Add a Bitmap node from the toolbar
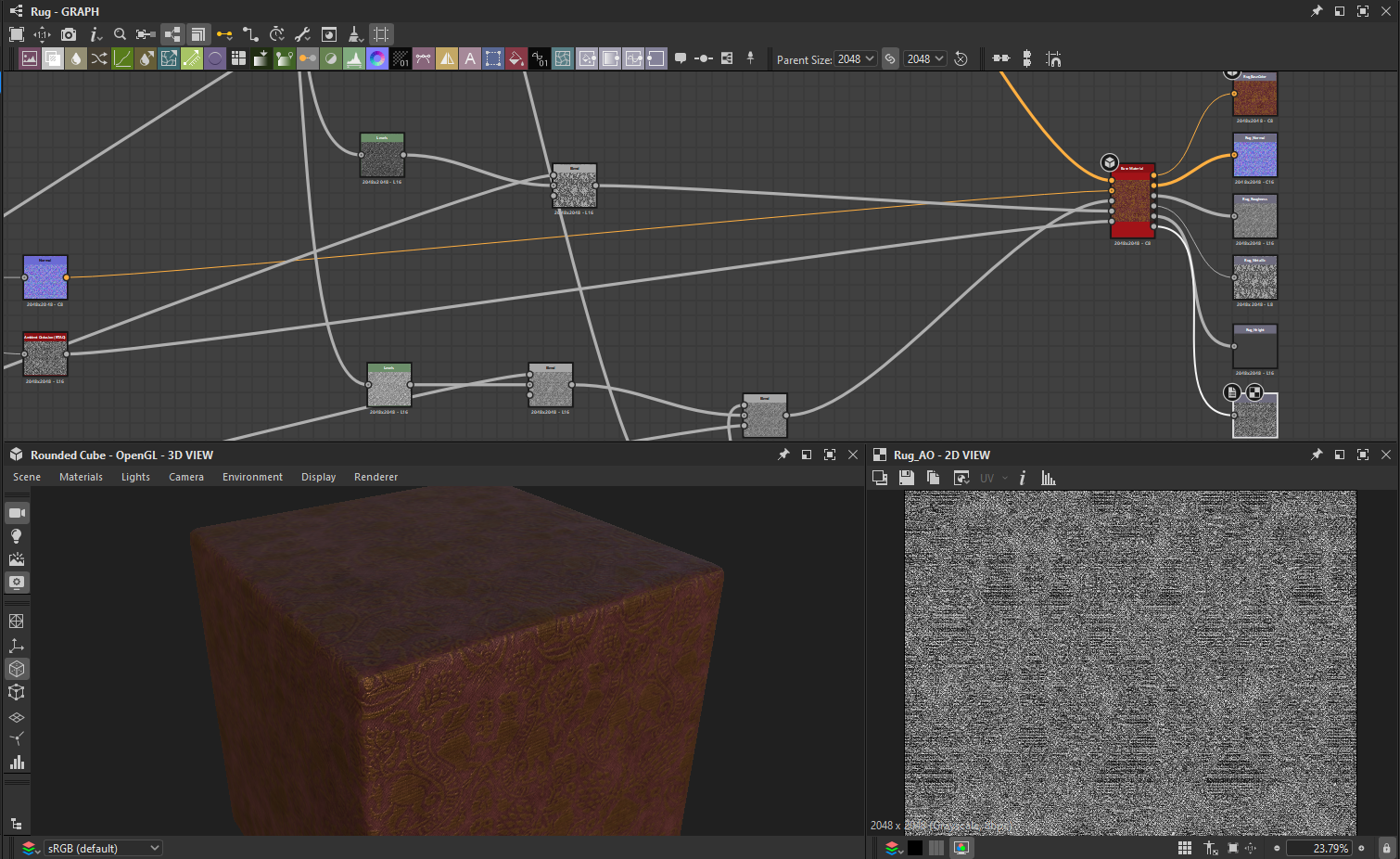 click(x=30, y=58)
